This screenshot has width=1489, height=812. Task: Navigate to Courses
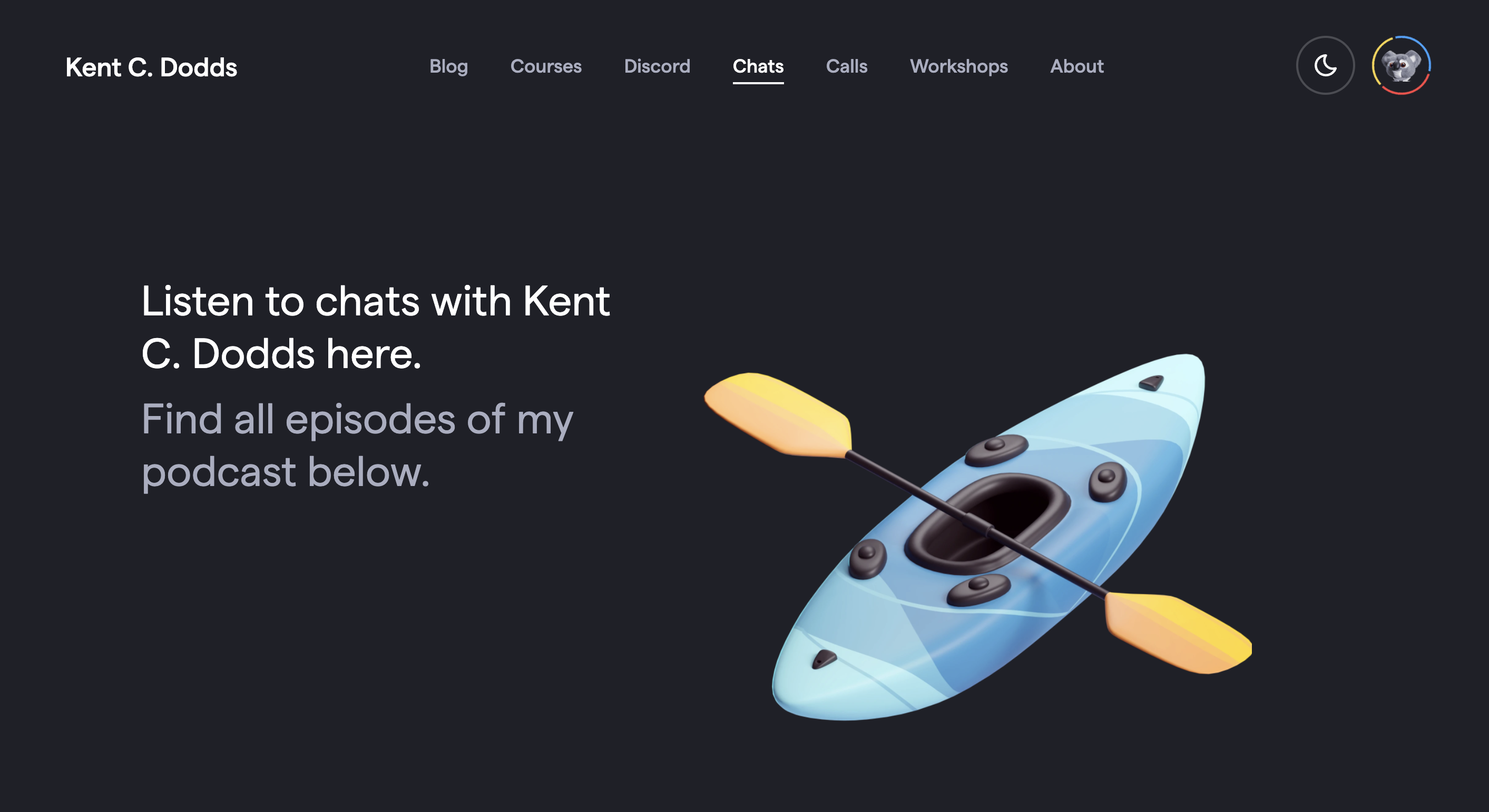pos(546,66)
